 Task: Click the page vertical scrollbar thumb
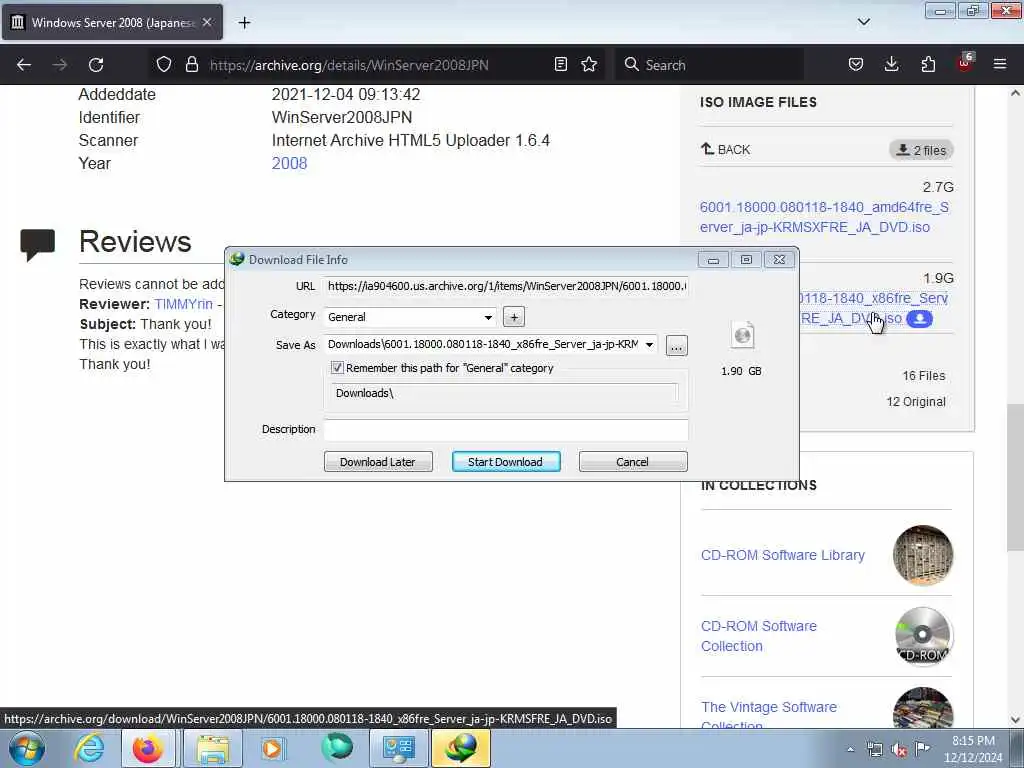1016,478
